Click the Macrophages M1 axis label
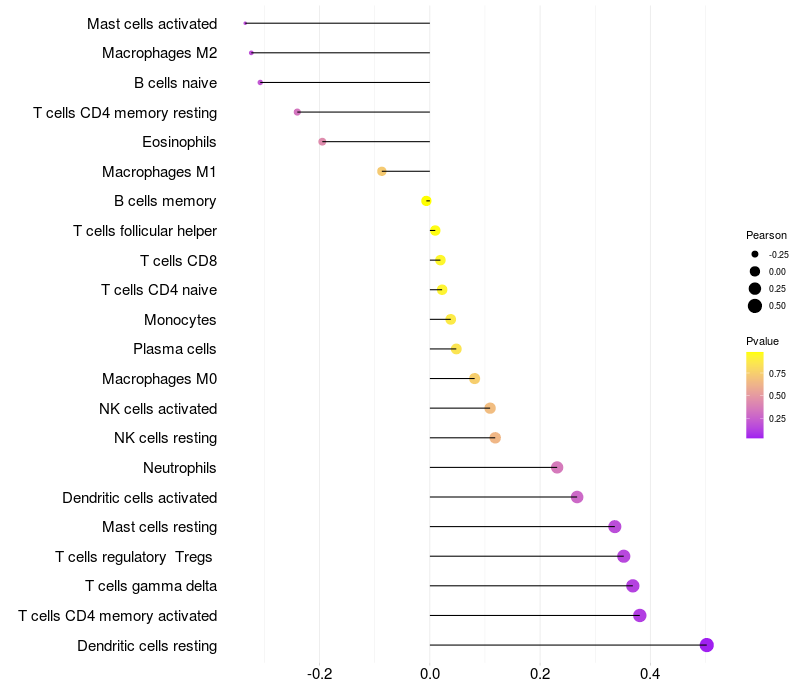 coord(159,171)
